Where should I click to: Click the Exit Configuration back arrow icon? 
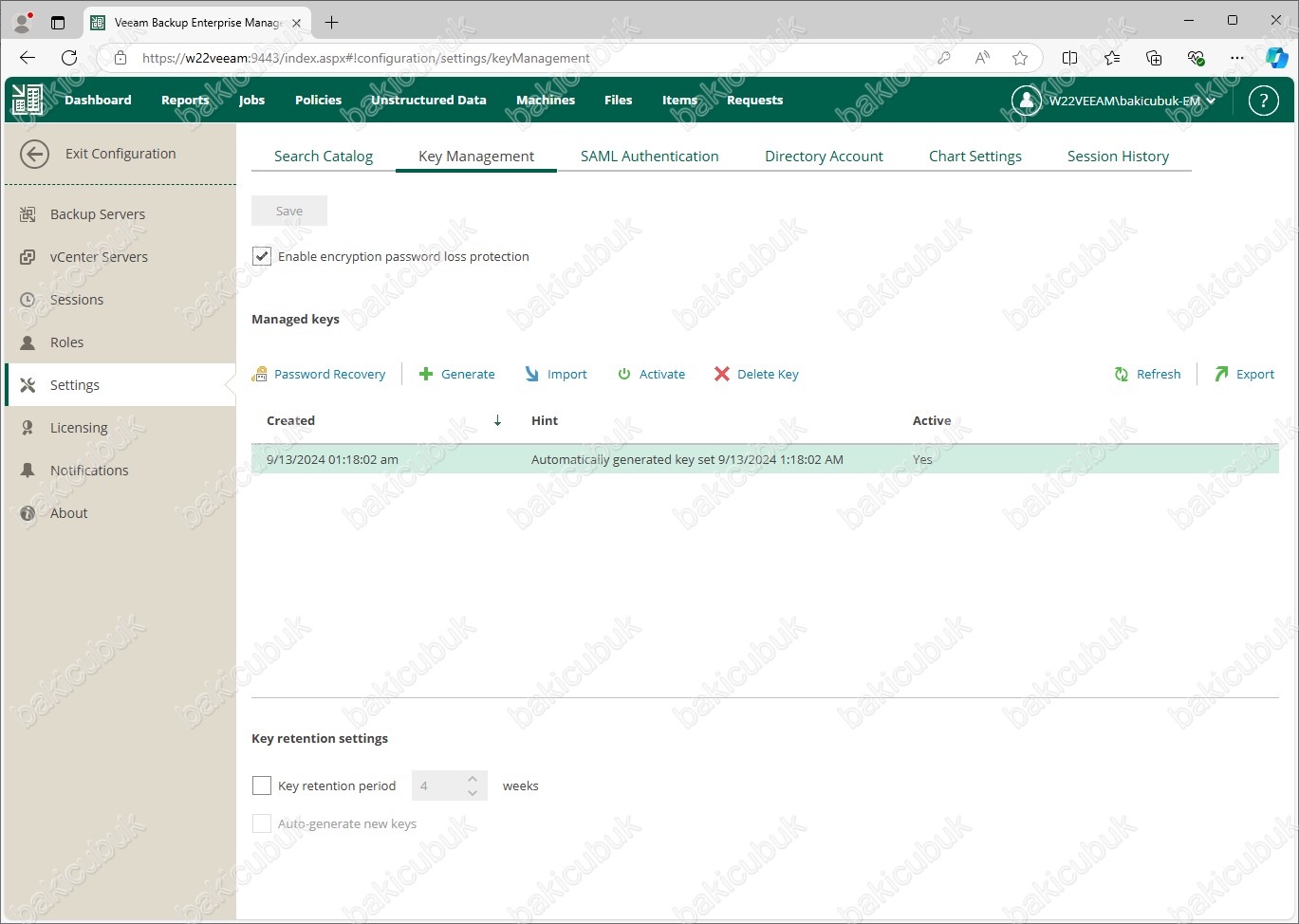34,154
